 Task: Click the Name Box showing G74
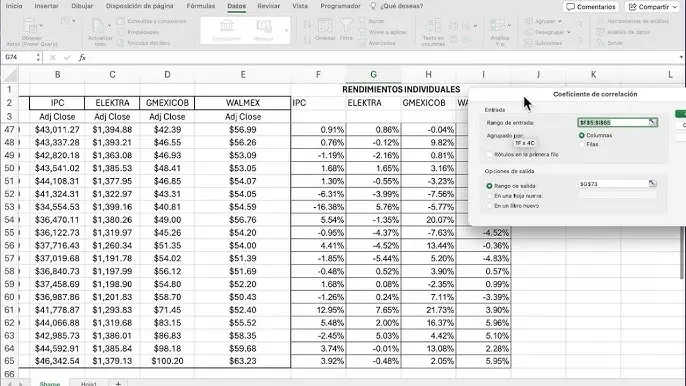pyautogui.click(x=18, y=57)
